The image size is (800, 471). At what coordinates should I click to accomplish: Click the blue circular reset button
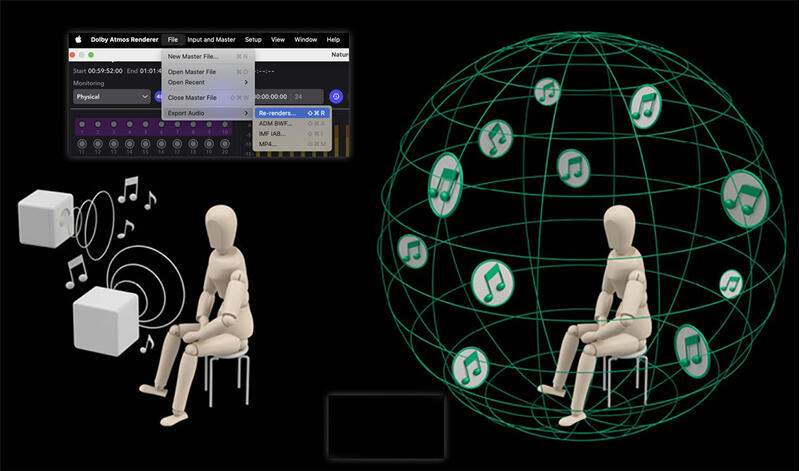(336, 97)
